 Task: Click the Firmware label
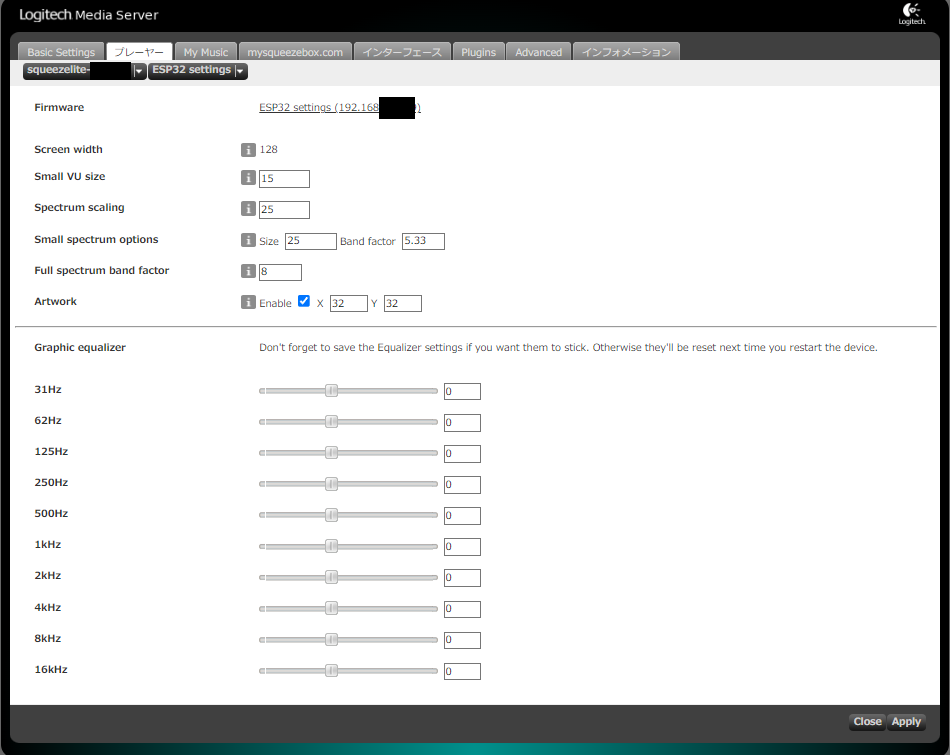[59, 108]
